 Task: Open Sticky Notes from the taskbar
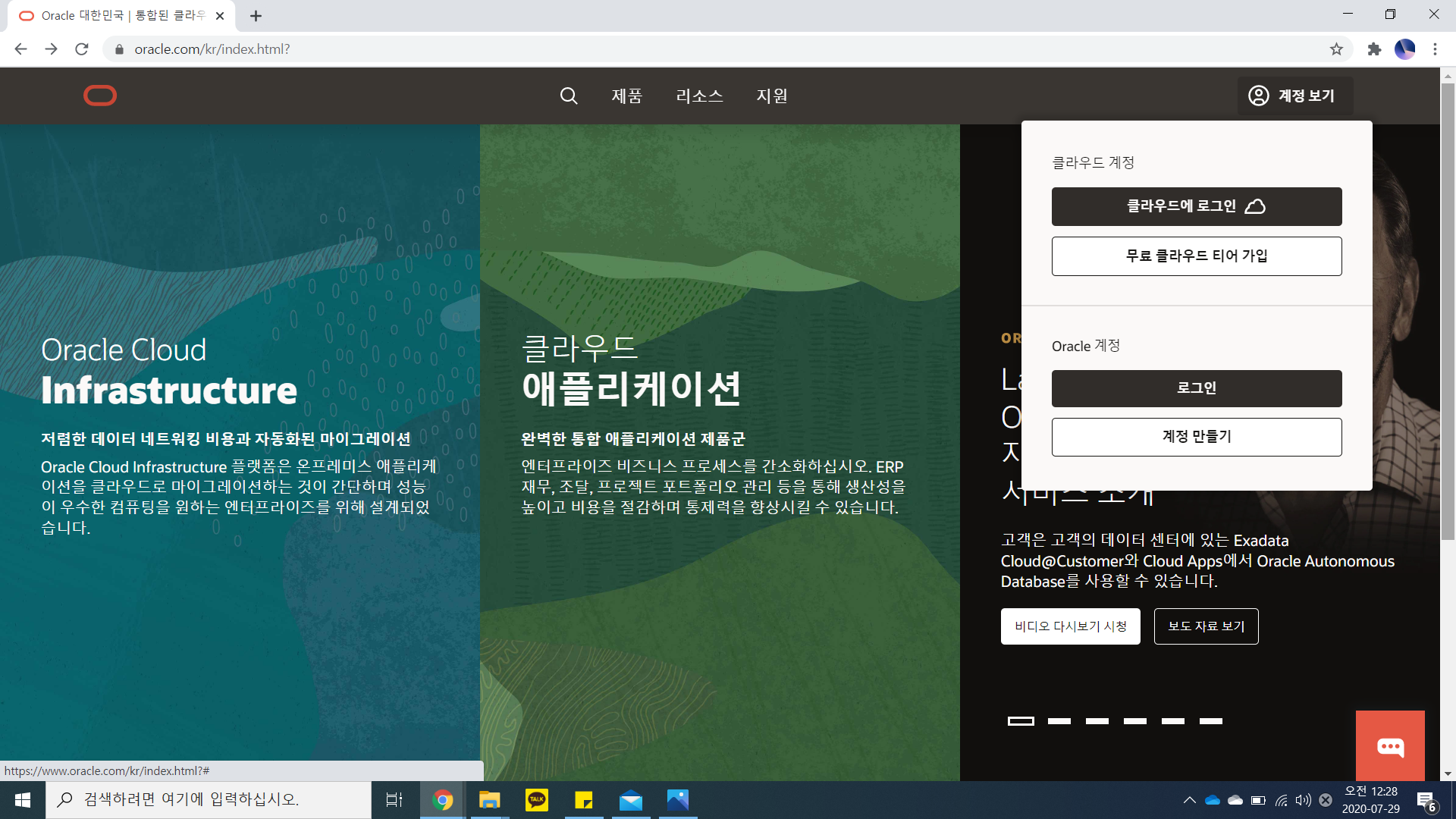tap(584, 800)
